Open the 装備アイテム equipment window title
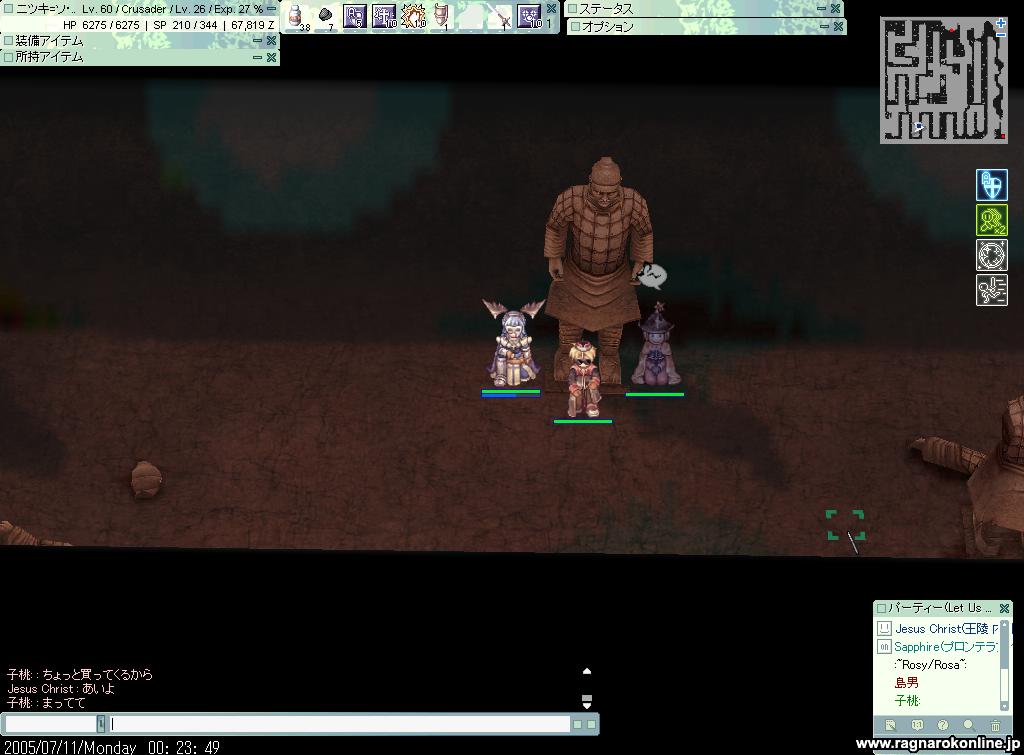This screenshot has height=755, width=1024. coord(50,40)
